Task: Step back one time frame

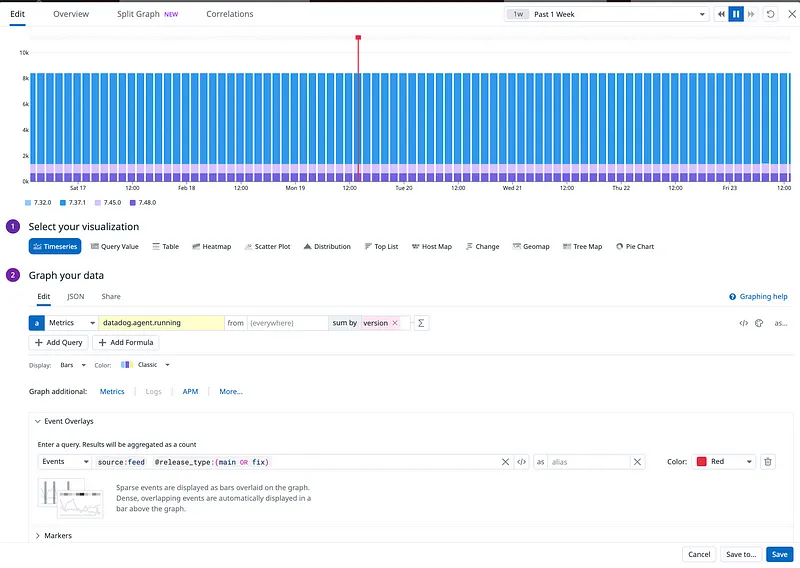Action: pos(721,14)
